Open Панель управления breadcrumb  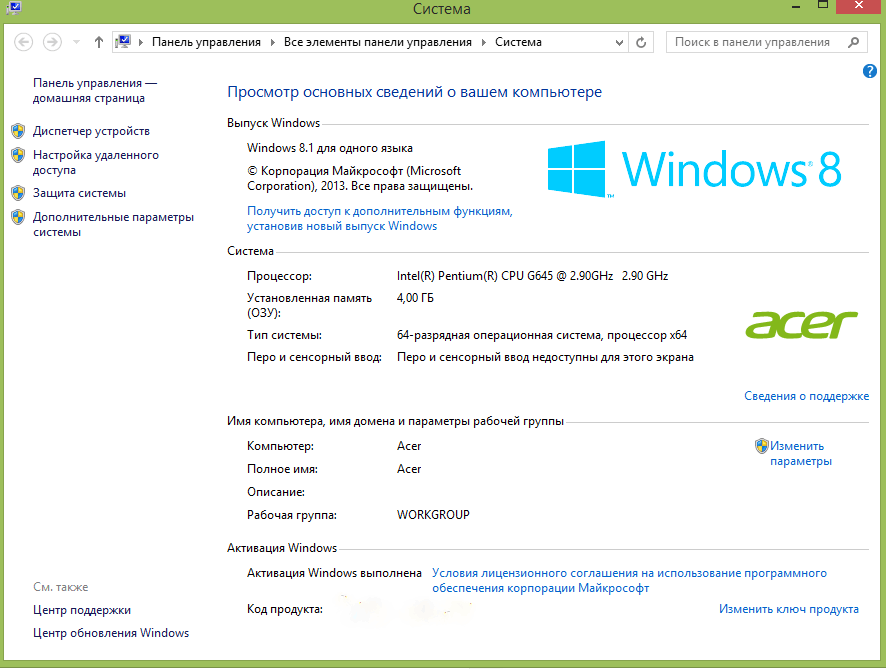pyautogui.click(x=206, y=42)
